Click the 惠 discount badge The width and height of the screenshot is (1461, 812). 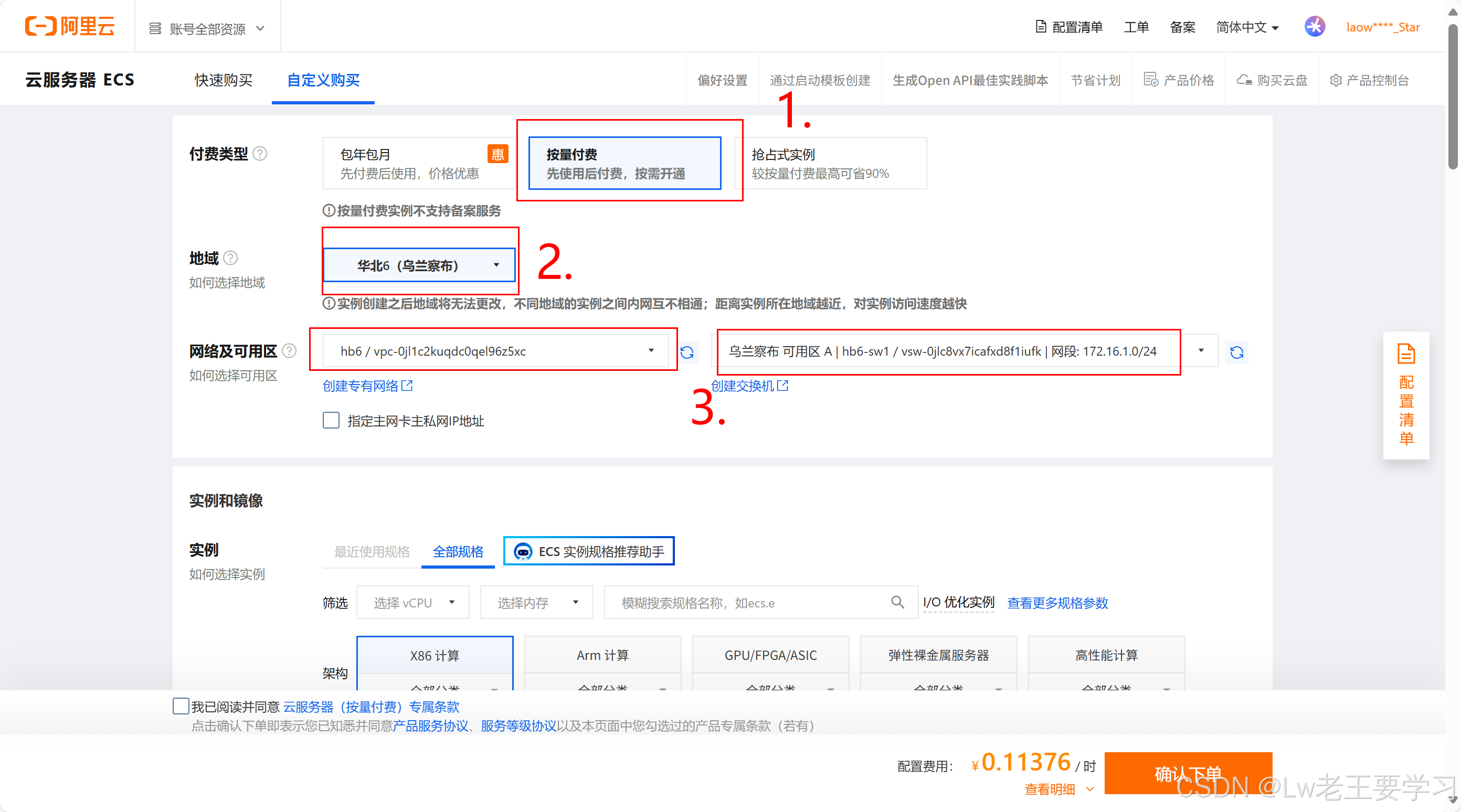(x=497, y=154)
